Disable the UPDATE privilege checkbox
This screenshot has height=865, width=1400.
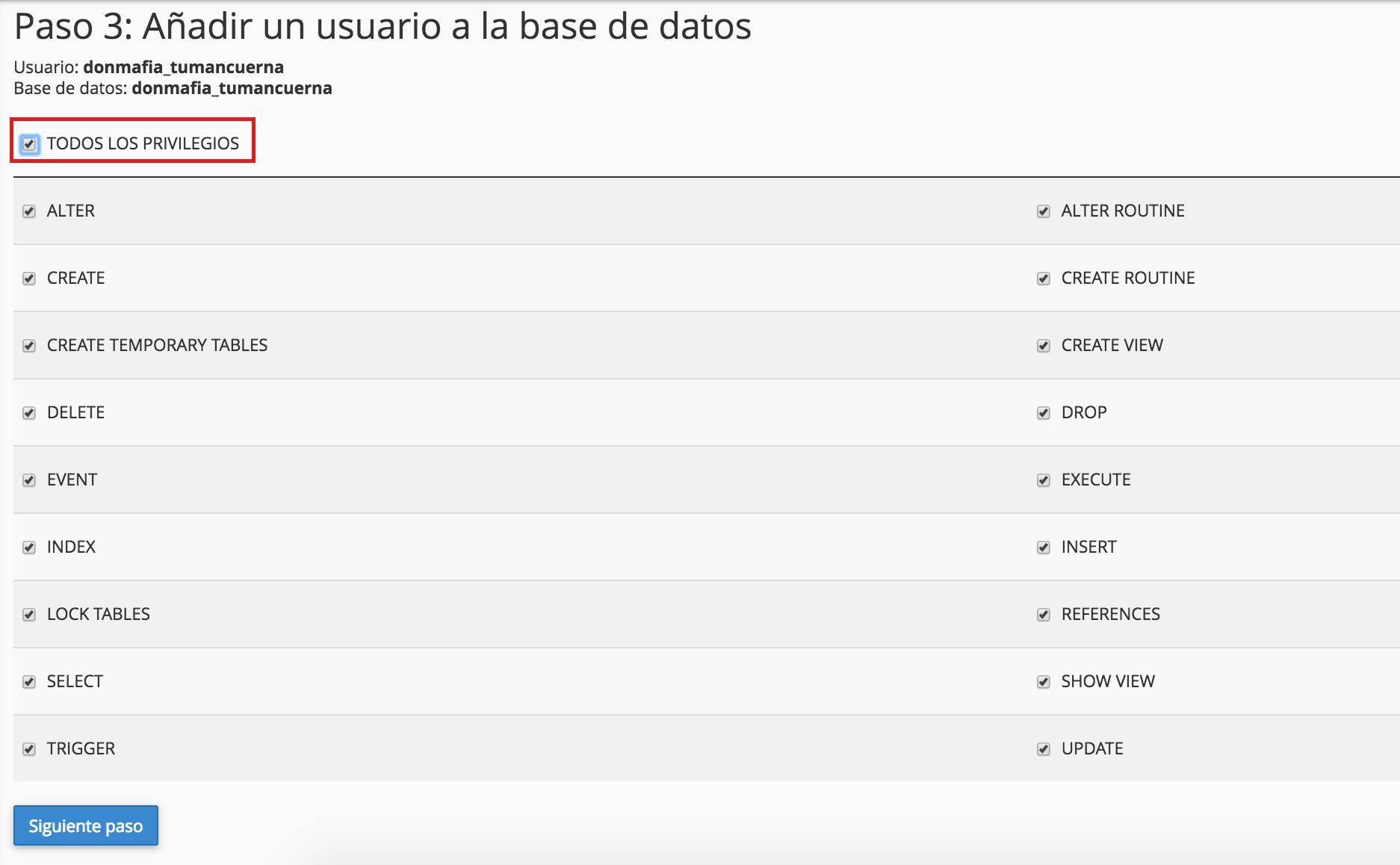pos(1044,749)
